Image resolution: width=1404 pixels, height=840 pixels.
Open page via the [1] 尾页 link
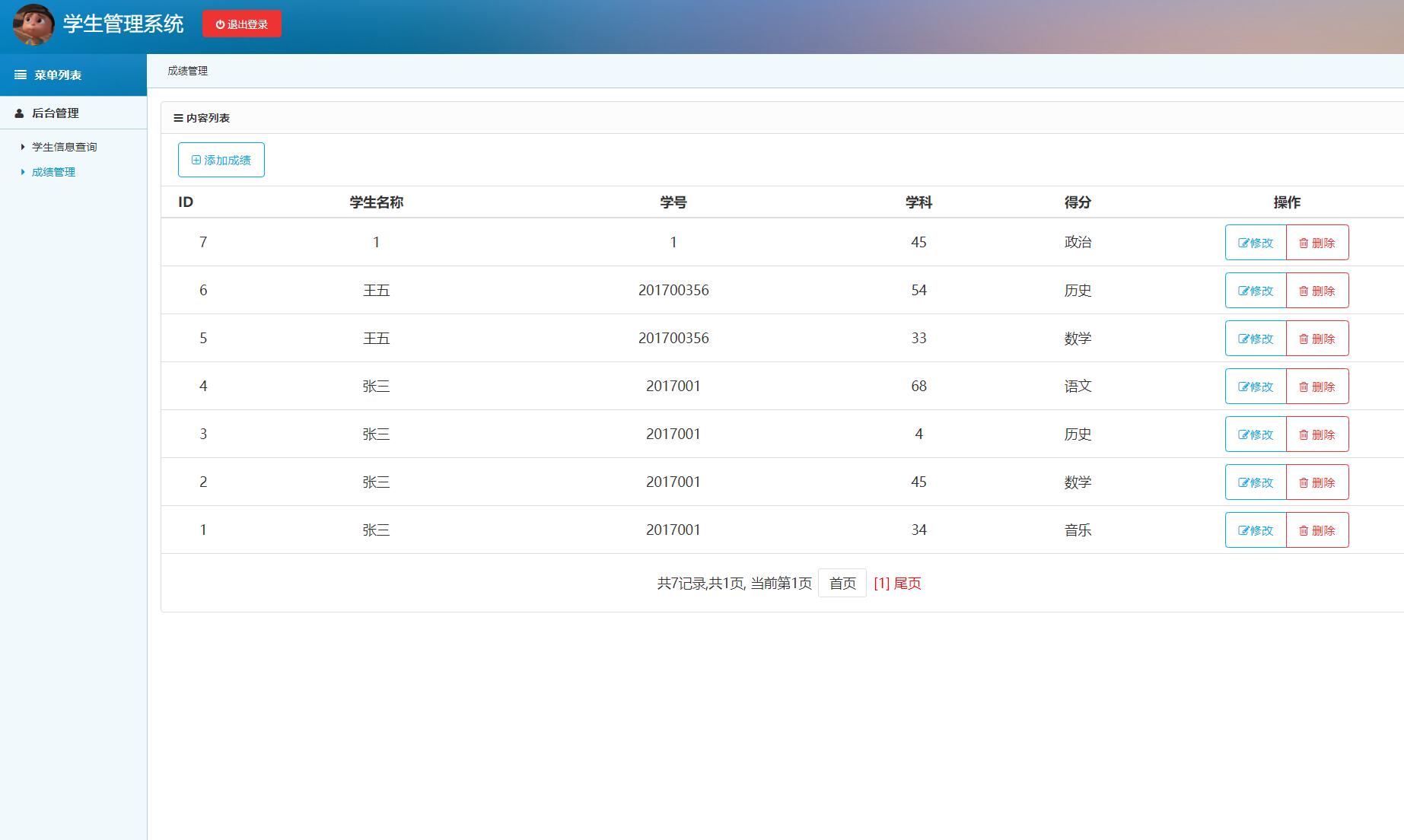[x=898, y=583]
